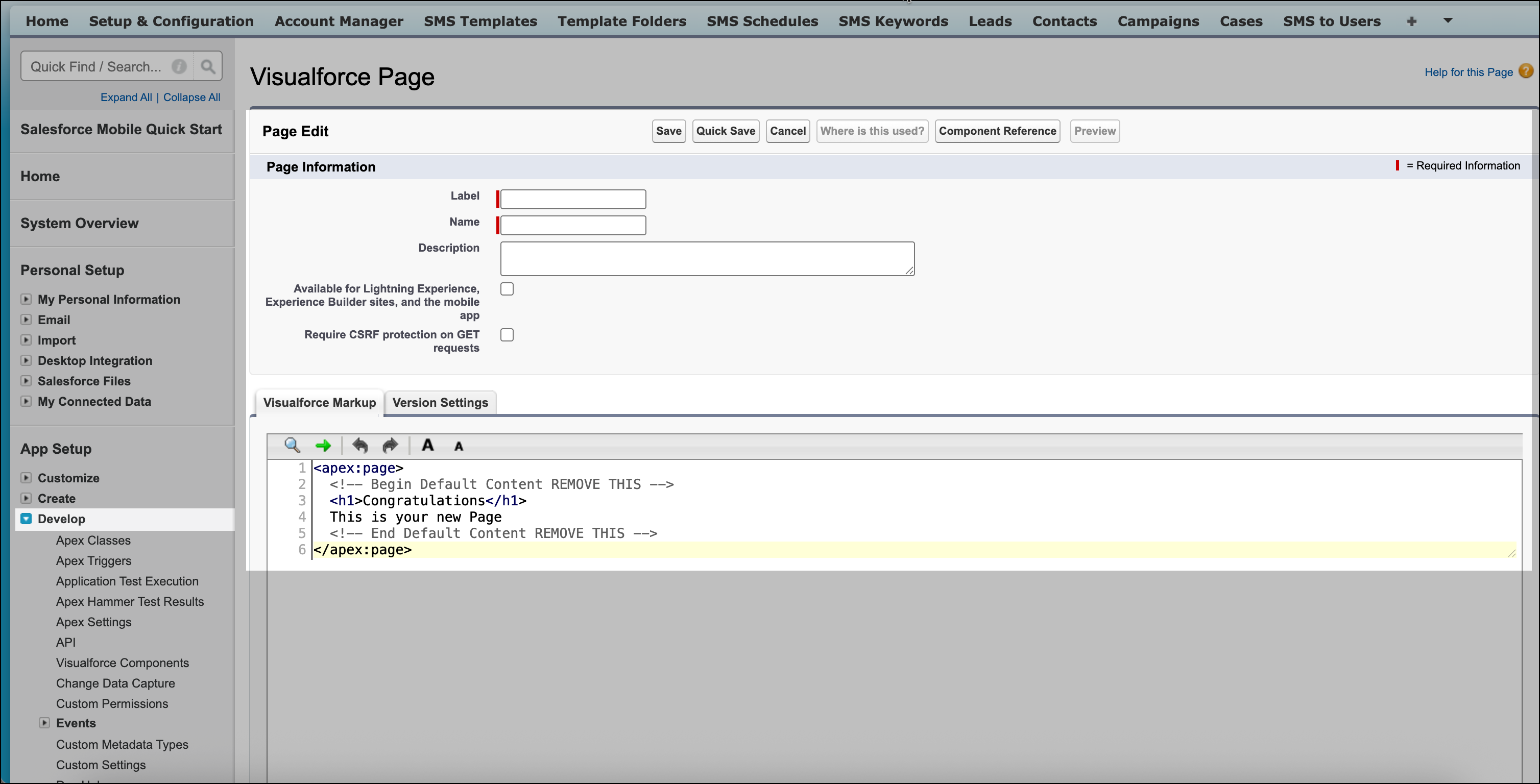Focus the Name input field
Viewport: 1540px width, 784px height.
[573, 225]
